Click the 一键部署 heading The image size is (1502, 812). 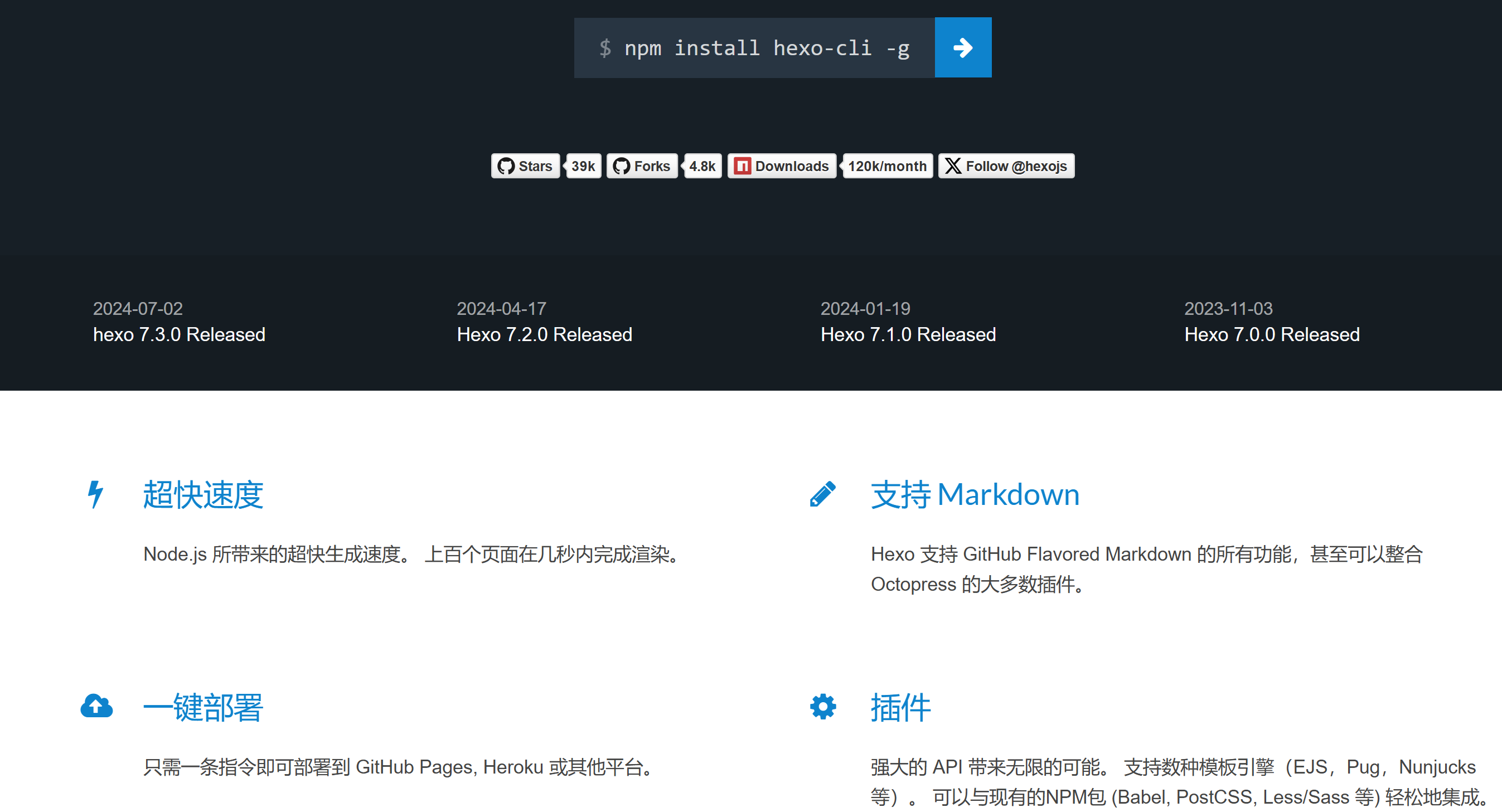click(x=203, y=708)
